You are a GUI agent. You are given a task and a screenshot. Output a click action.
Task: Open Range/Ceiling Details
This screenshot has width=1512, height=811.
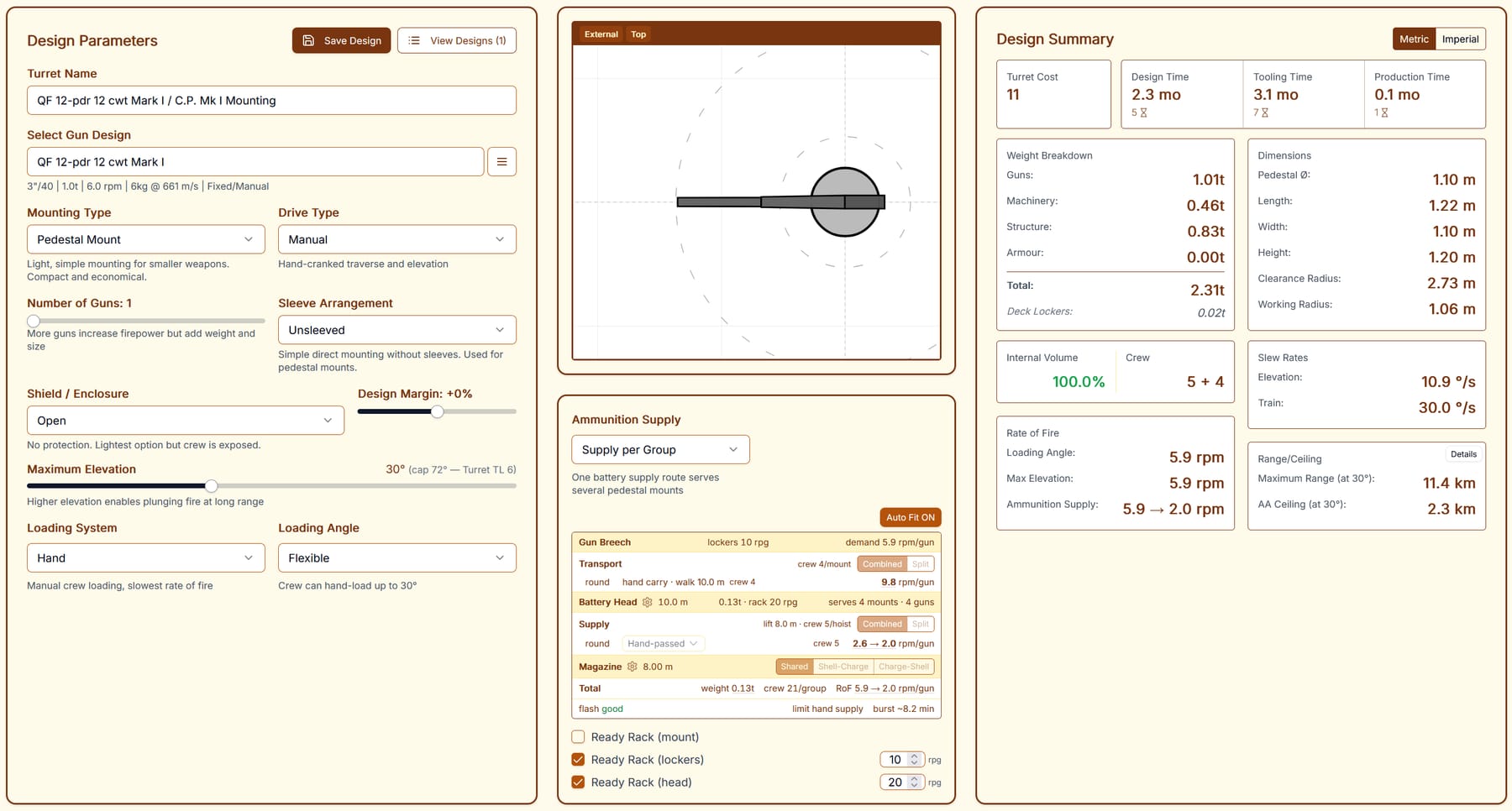[1463, 454]
